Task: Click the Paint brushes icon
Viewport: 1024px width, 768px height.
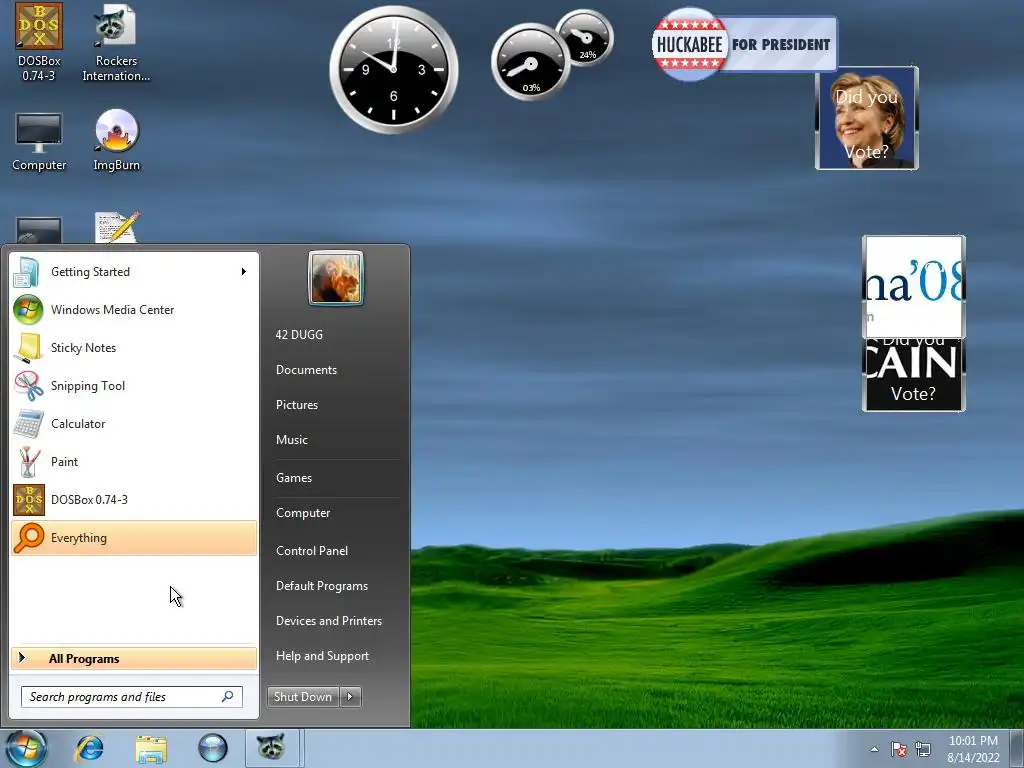Action: click(x=27, y=462)
